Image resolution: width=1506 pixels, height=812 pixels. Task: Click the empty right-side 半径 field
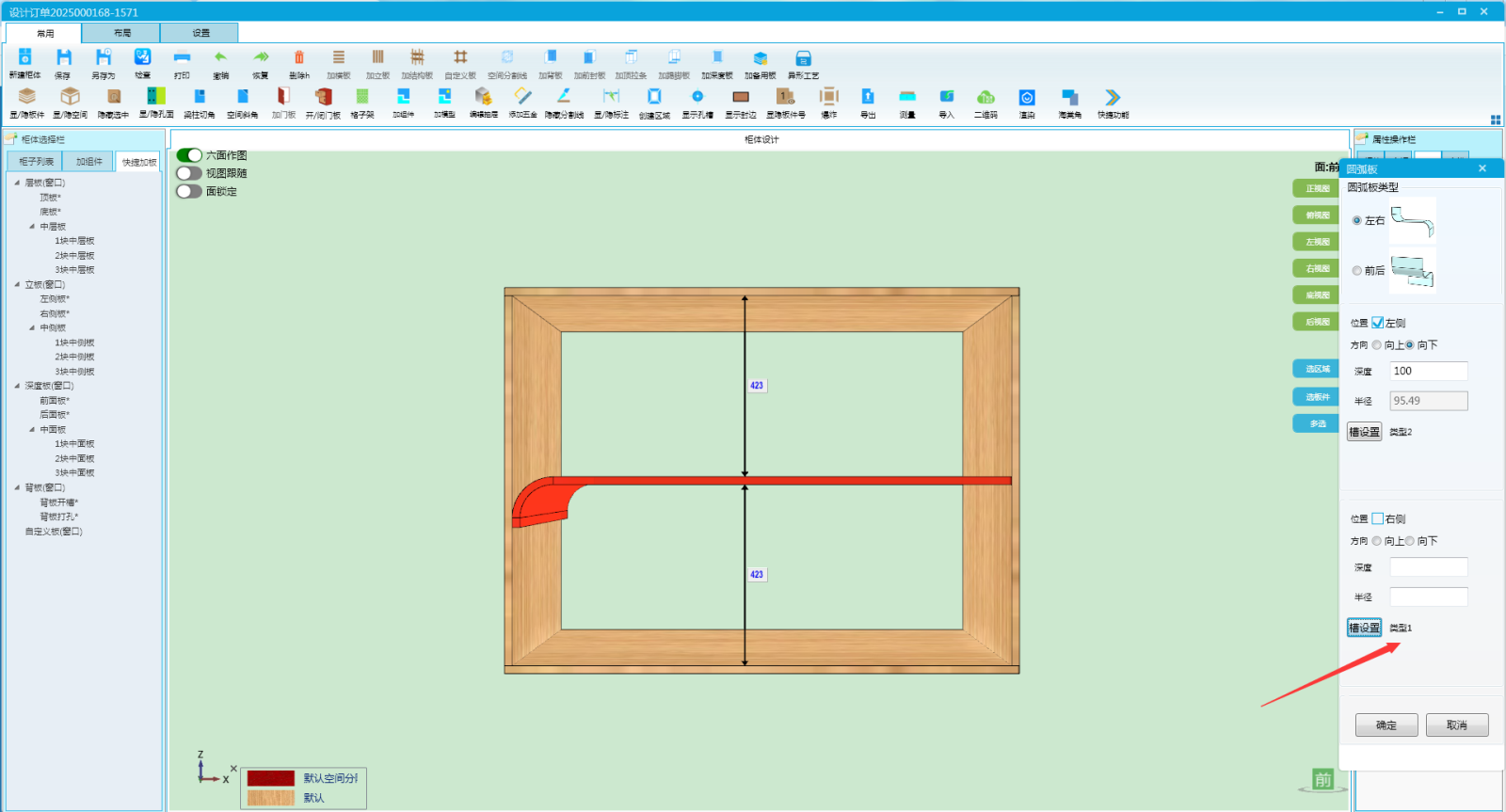[1429, 597]
